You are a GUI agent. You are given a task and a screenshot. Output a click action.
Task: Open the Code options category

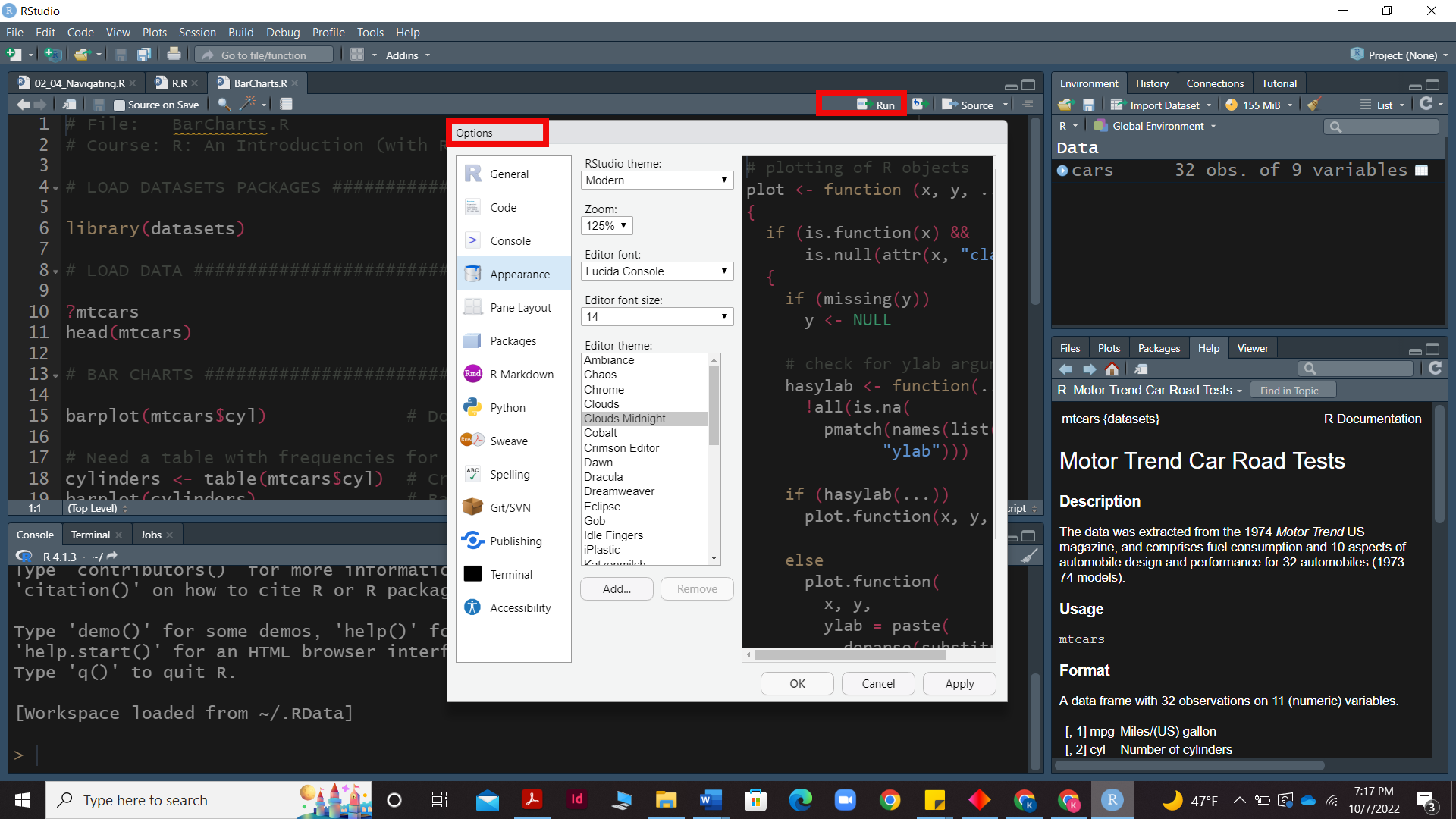513,208
